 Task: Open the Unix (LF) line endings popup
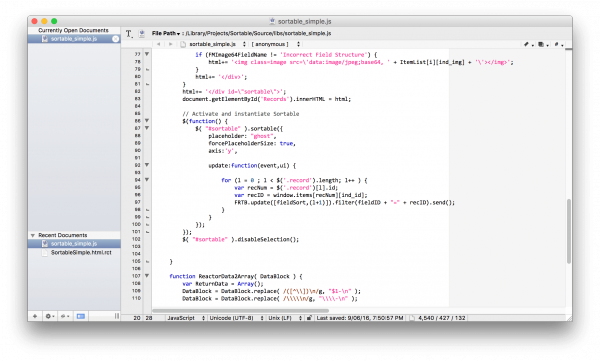[285, 318]
